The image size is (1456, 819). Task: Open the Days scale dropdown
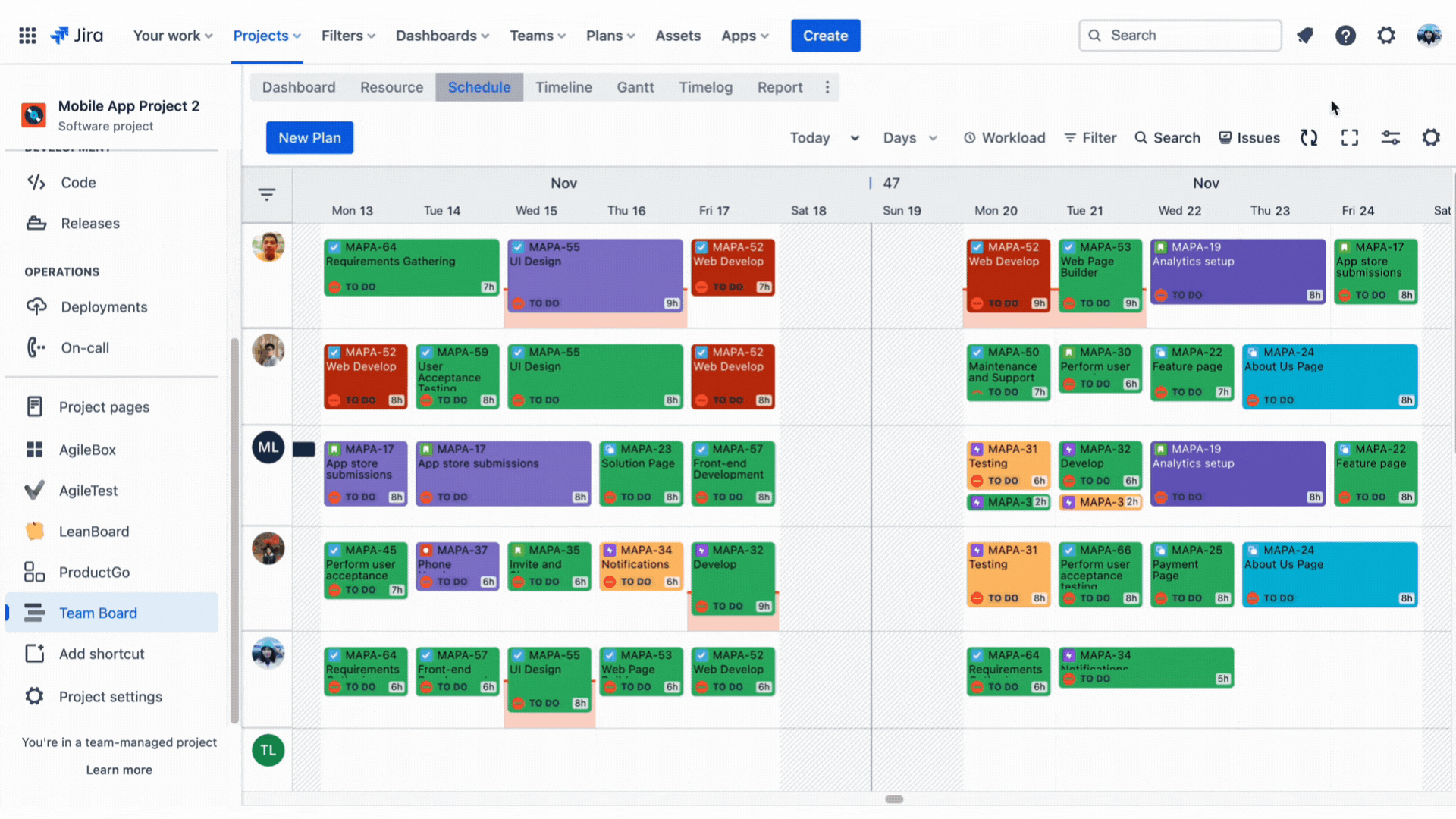point(910,138)
